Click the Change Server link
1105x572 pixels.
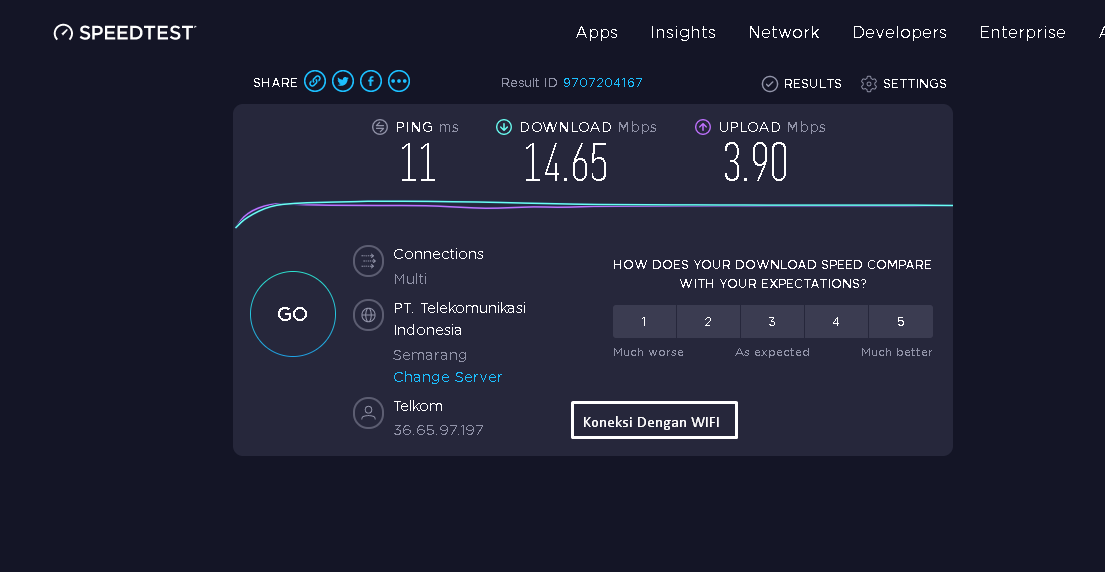(448, 377)
